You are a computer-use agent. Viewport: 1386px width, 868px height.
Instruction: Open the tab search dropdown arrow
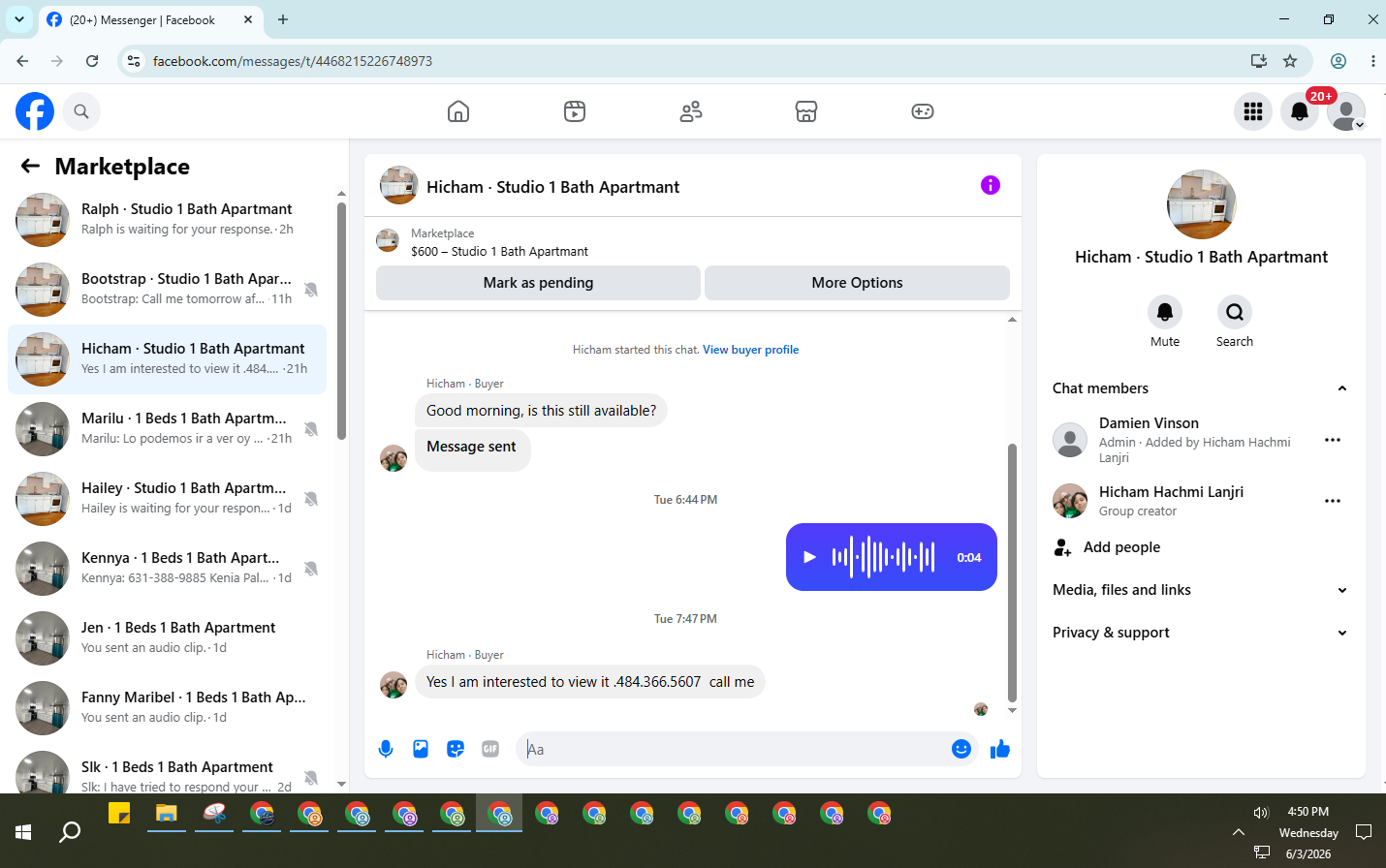pos(18,19)
